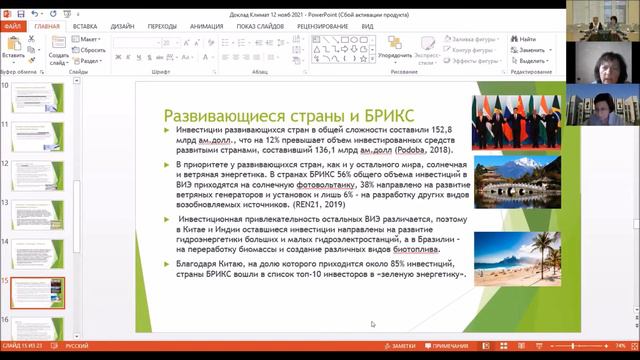Switch to the ВСТАВКА tab
The height and width of the screenshot is (360, 640).
point(85,26)
